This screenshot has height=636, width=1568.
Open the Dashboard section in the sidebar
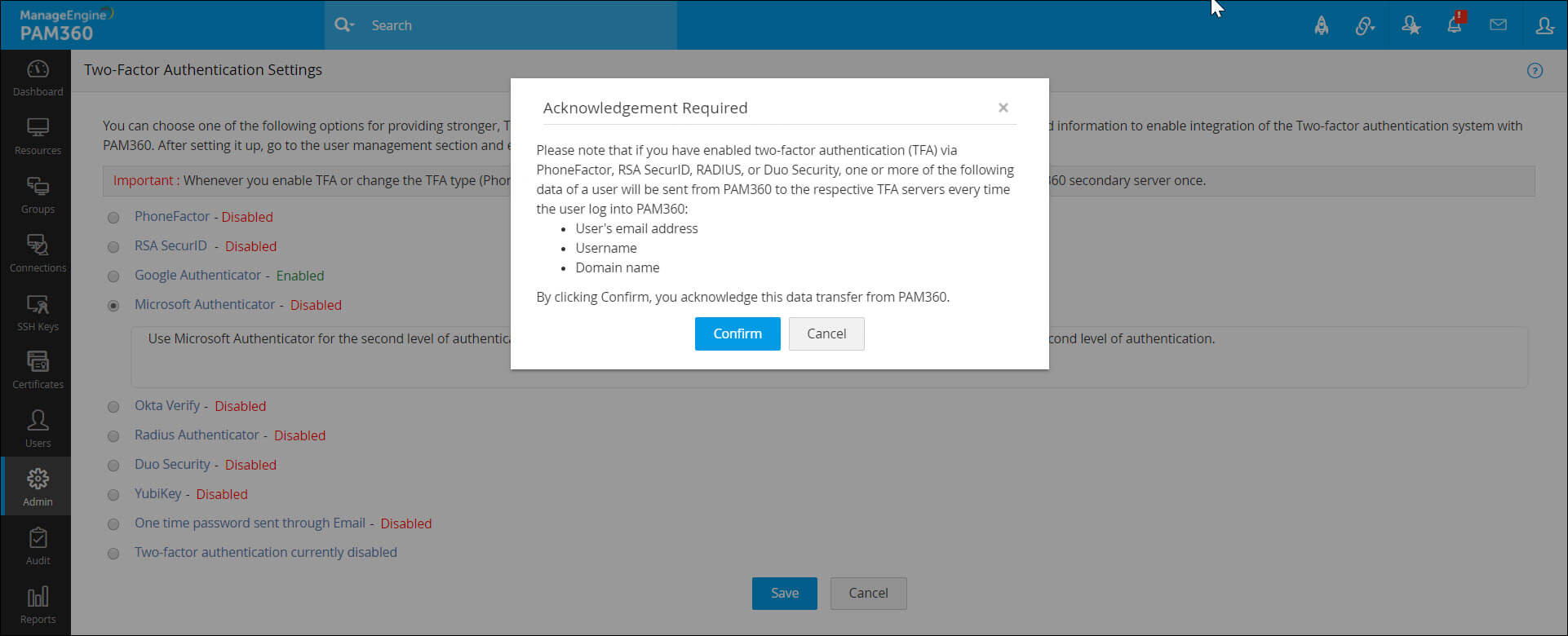click(38, 79)
